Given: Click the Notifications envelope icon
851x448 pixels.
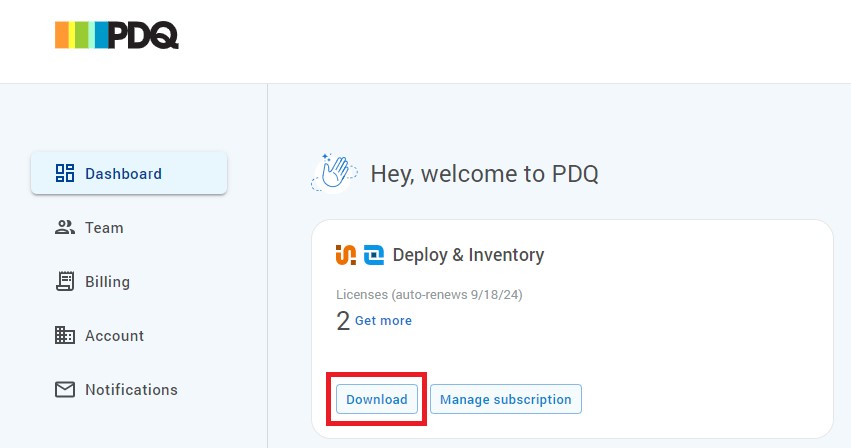Looking at the screenshot, I should click(65, 390).
